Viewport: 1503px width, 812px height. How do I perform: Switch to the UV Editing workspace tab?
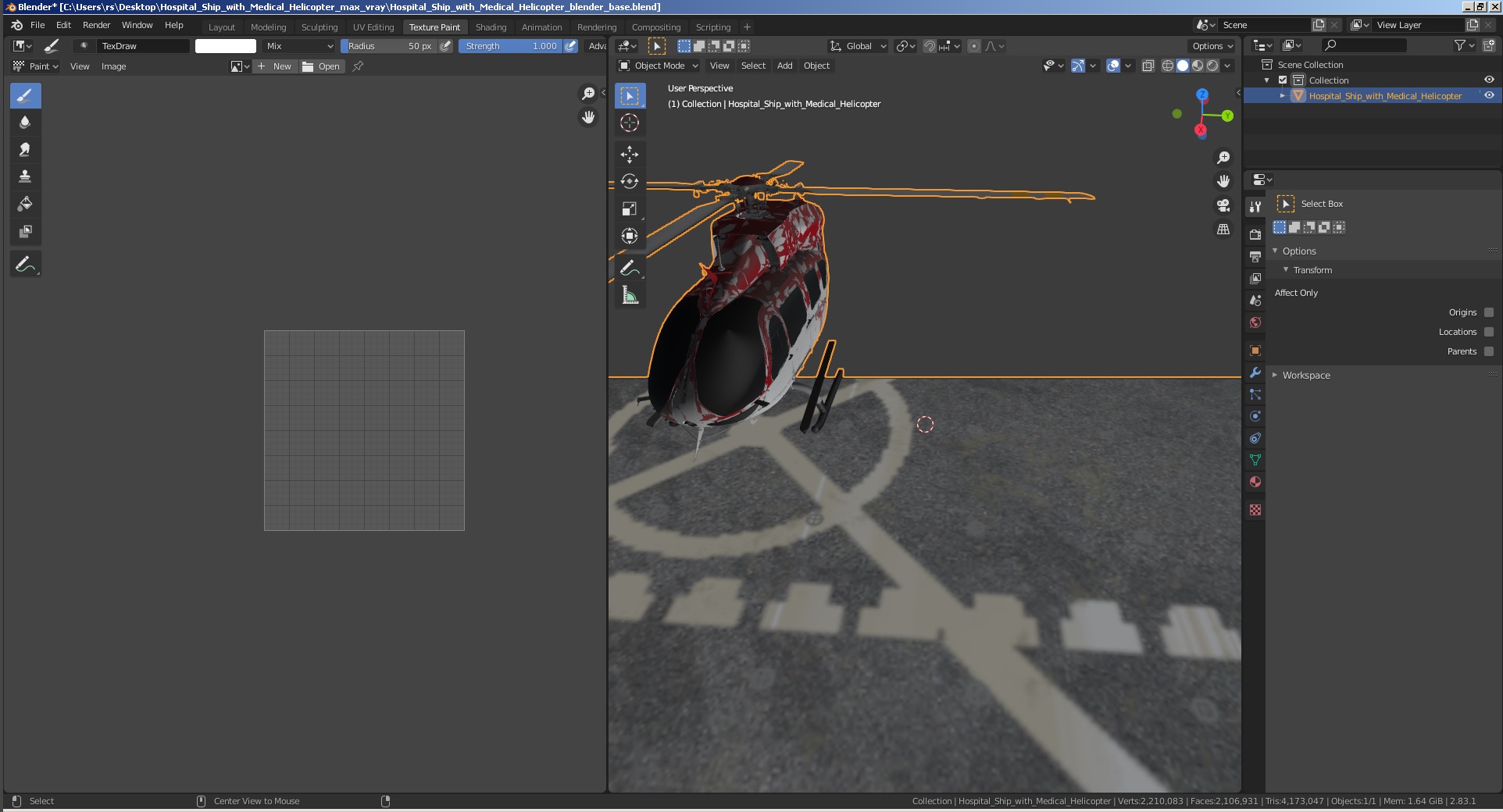373,27
